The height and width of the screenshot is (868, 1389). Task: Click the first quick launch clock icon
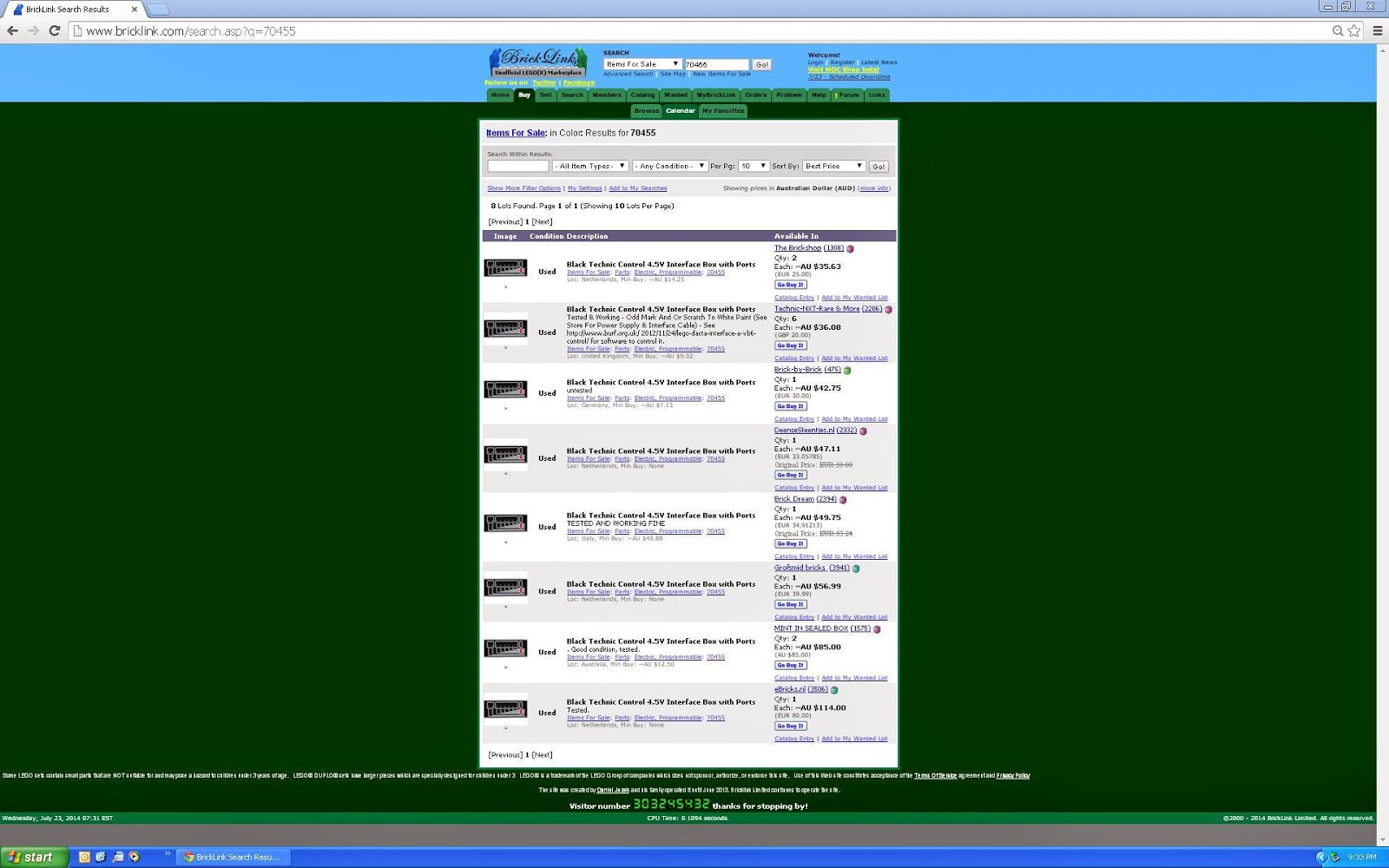84,857
